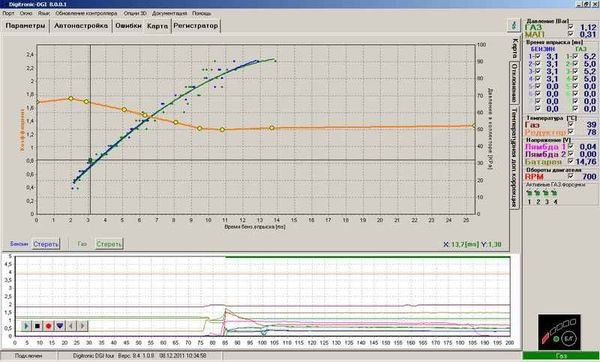Toggle the Батарея voltage checkbox
Image resolution: width=600 pixels, height=362 pixels.
pos(571,161)
